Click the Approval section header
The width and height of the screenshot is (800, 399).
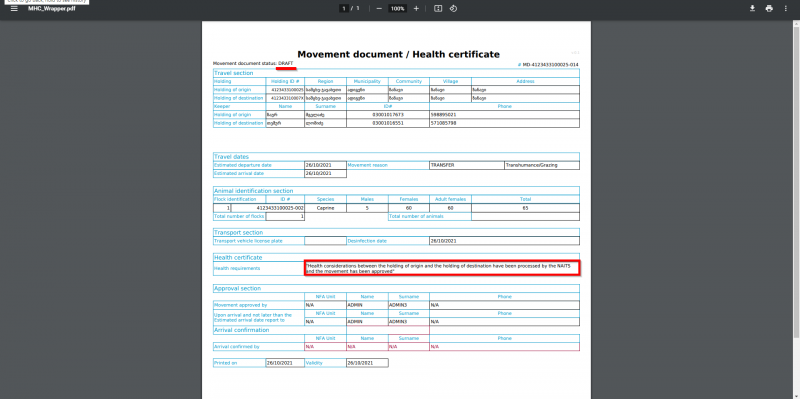coord(237,288)
